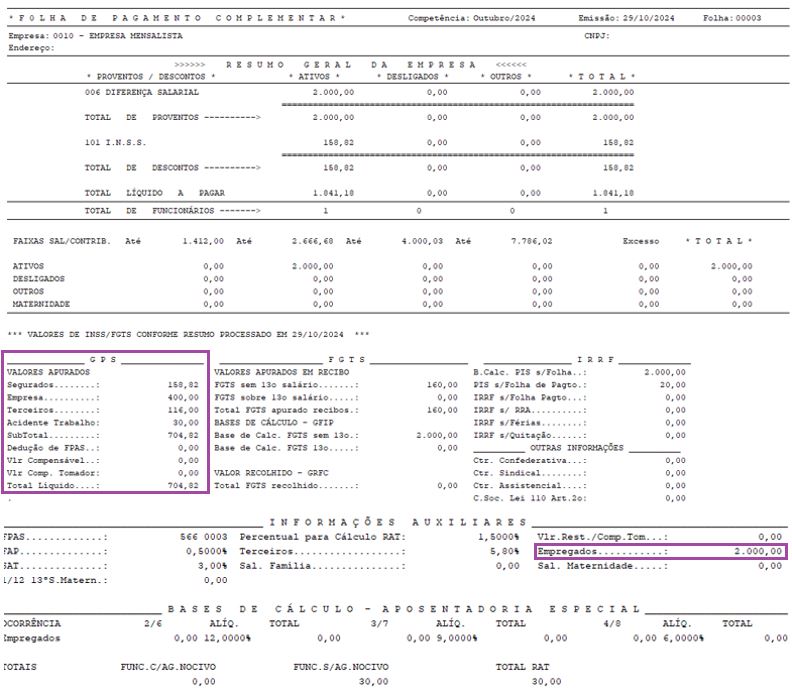Screen dimensions: 792x696
Task: Click the salary bracket value '1.412,00'
Action: click(x=203, y=241)
